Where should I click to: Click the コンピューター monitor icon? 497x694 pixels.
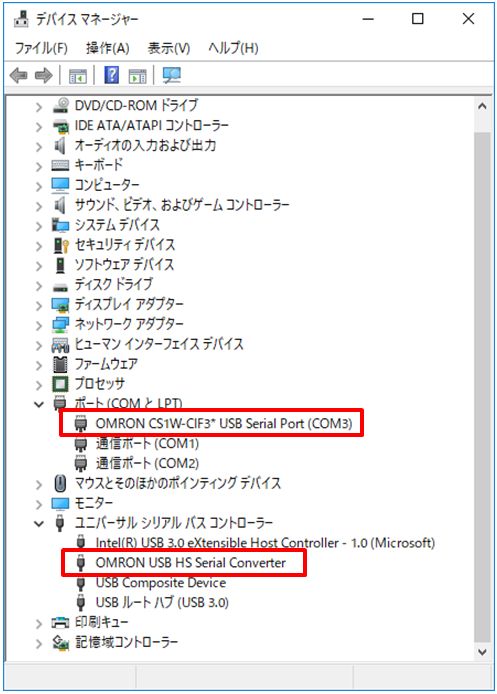point(60,185)
